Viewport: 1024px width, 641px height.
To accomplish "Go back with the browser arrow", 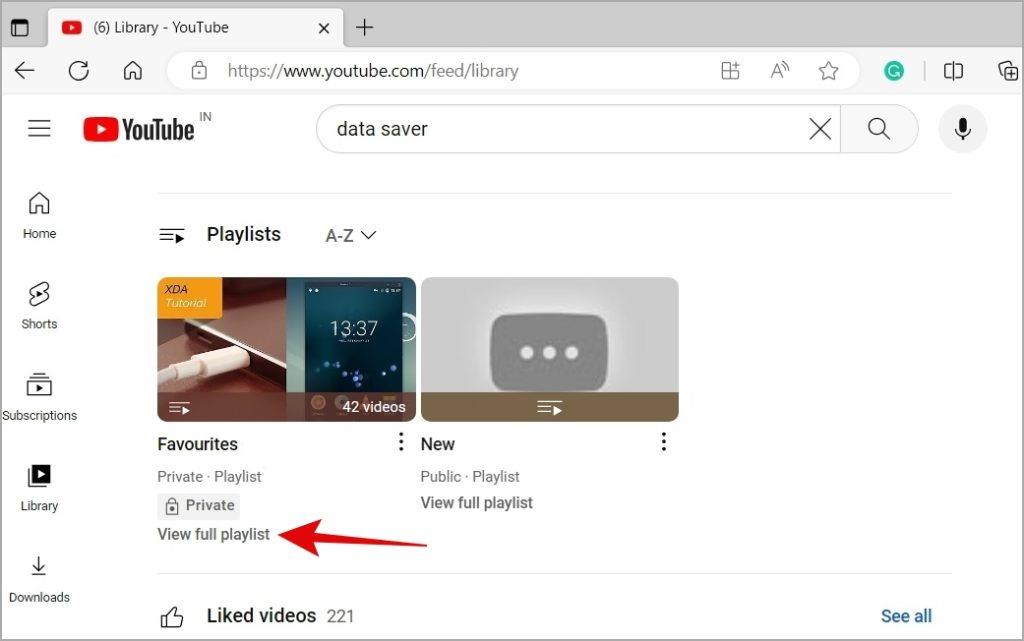I will pyautogui.click(x=25, y=70).
